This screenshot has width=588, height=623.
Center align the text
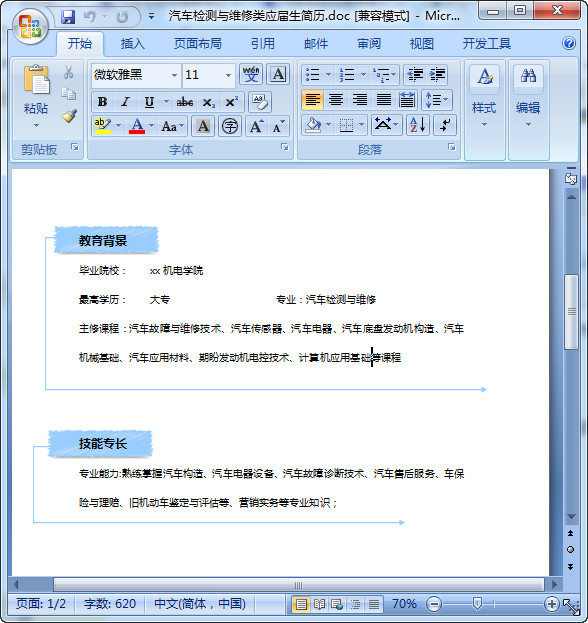[336, 100]
